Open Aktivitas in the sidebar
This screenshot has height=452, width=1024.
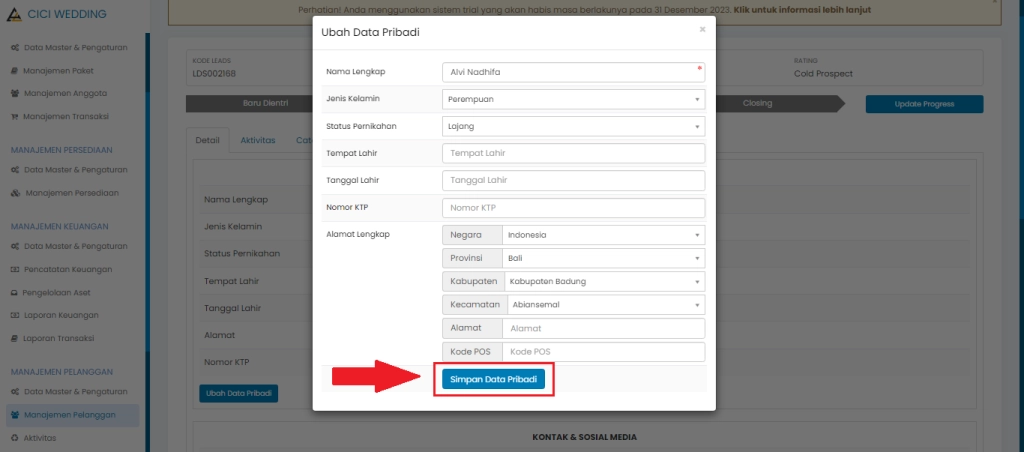tap(40, 437)
